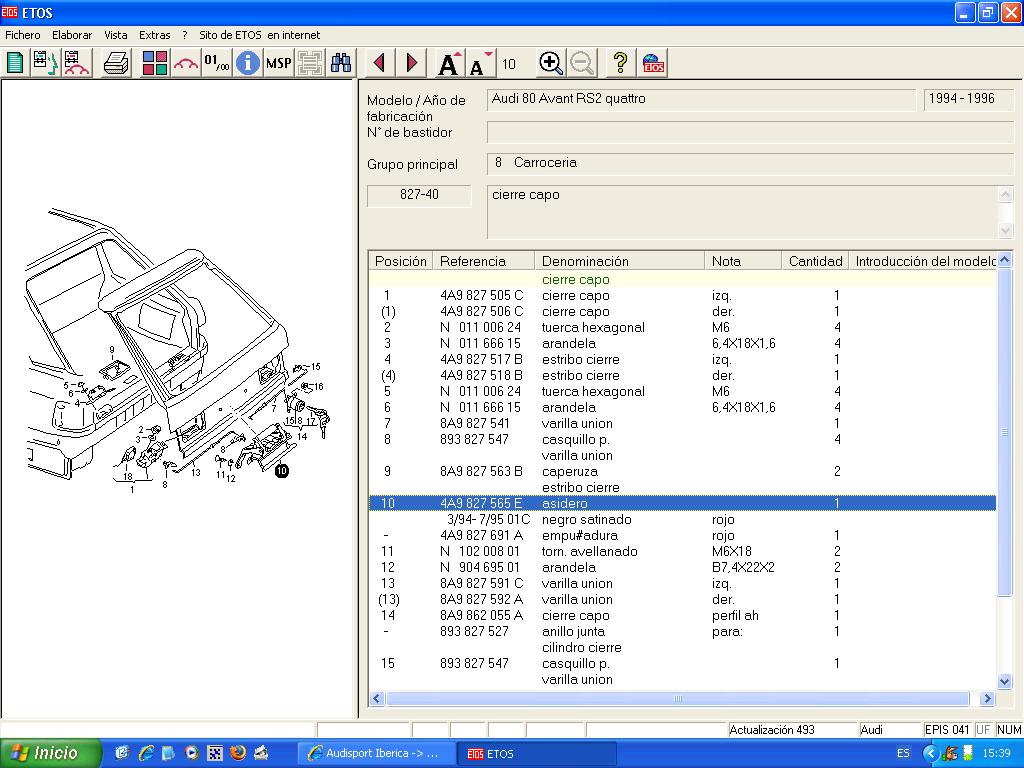Viewport: 1024px width, 768px height.
Task: Open the Elaborar menu
Action: 72,35
